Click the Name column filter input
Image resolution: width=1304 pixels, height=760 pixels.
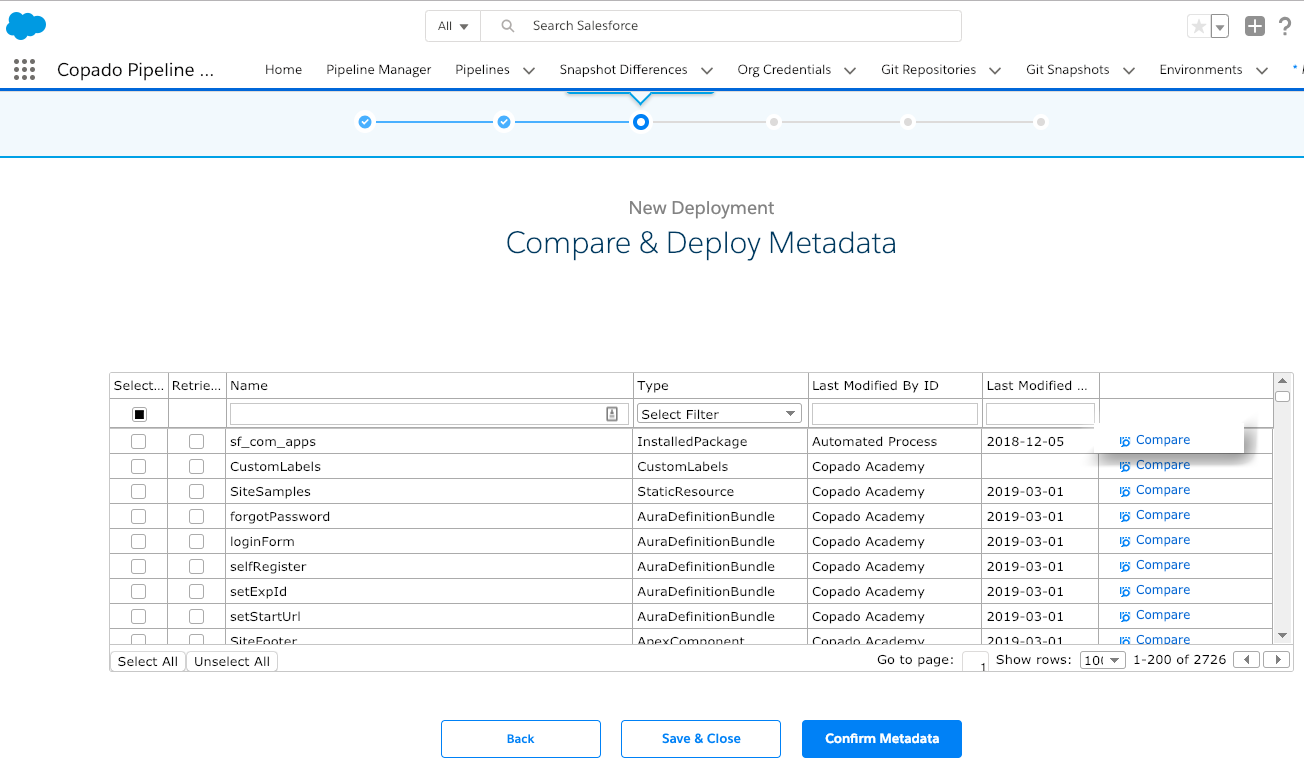[x=429, y=414]
